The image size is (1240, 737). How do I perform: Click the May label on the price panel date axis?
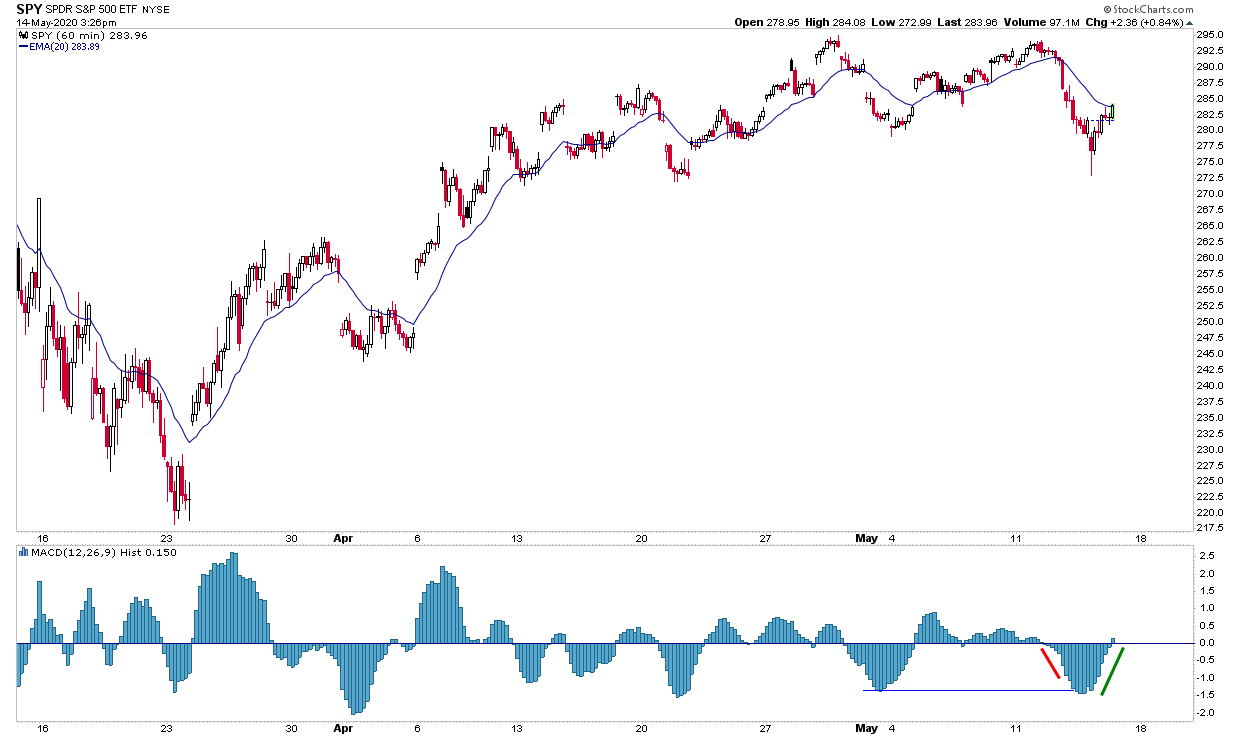coord(866,538)
